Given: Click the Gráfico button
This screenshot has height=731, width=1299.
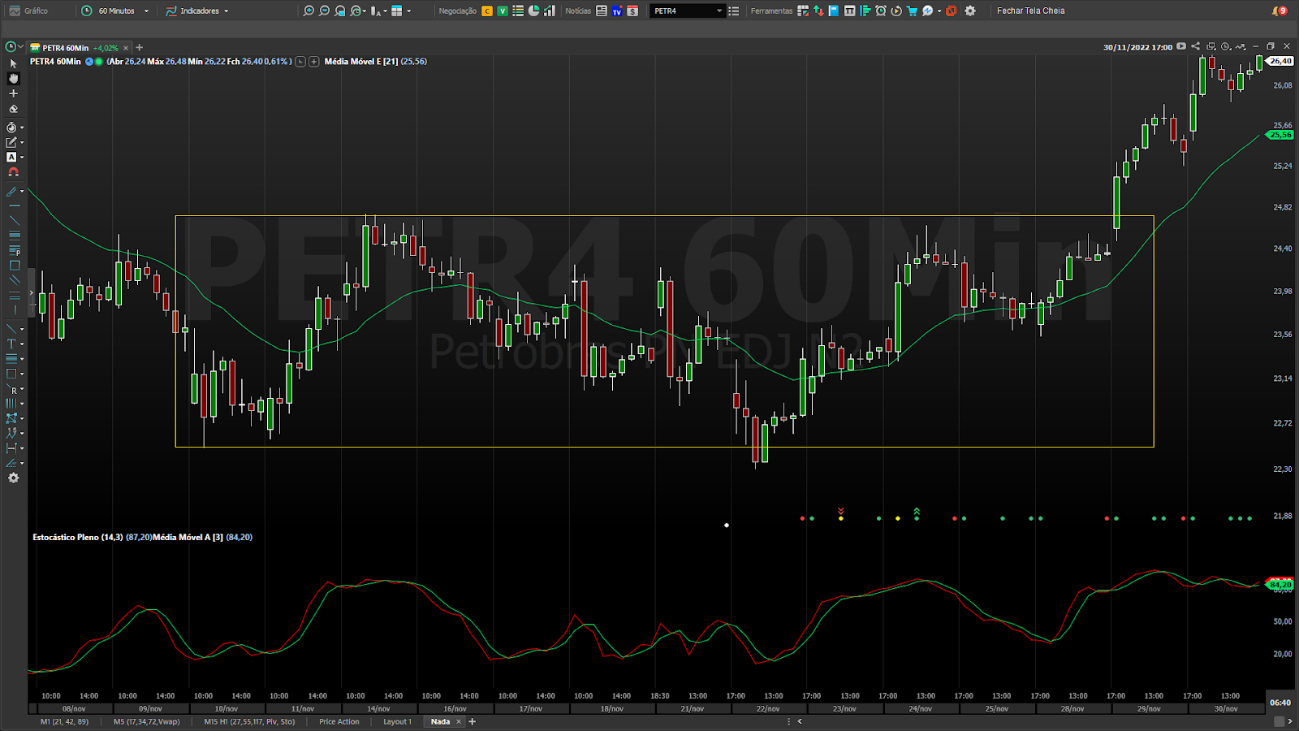Looking at the screenshot, I should pyautogui.click(x=29, y=11).
